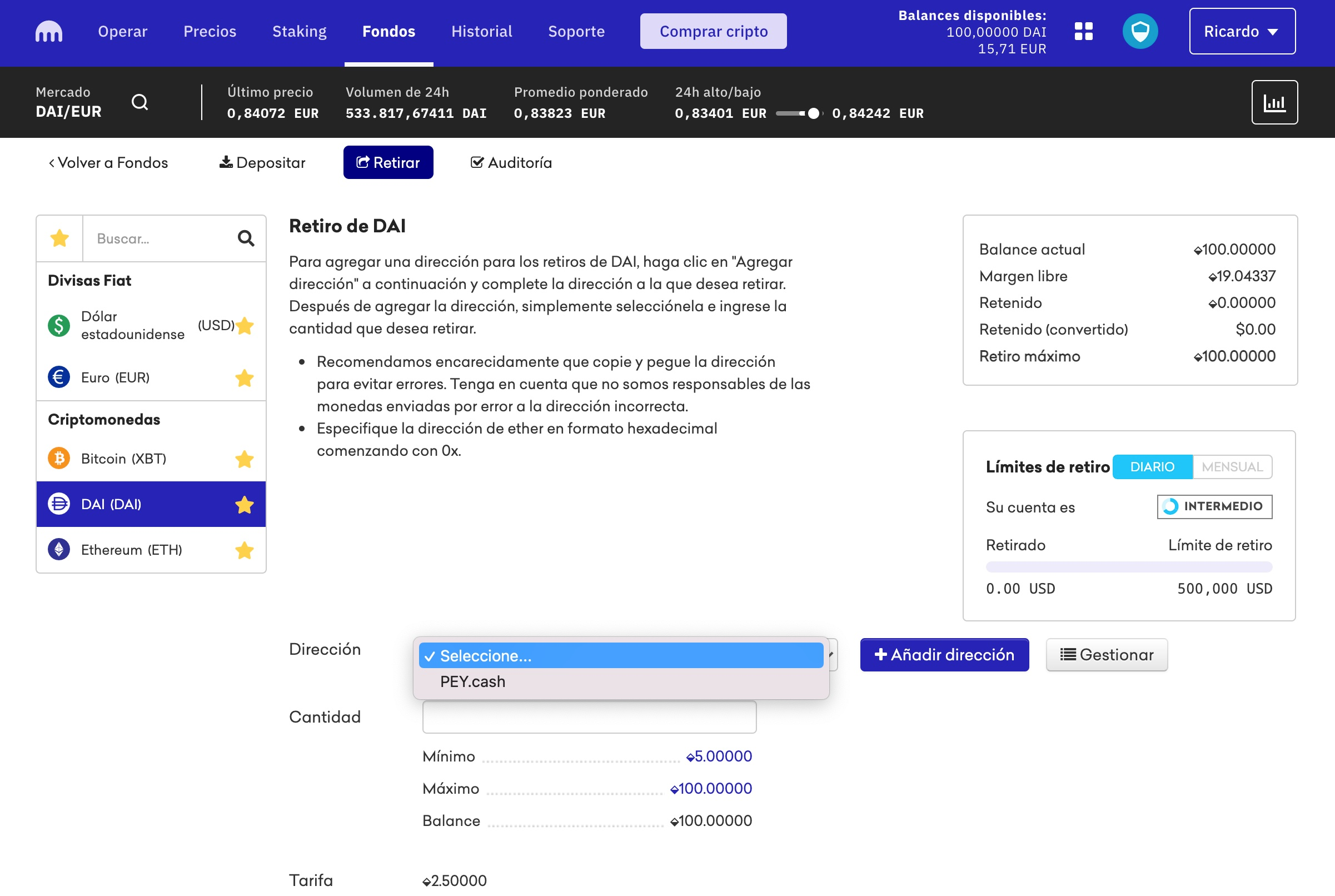Go back via Volver a Fondos
Screen dimensions: 1335x896
[108, 163]
